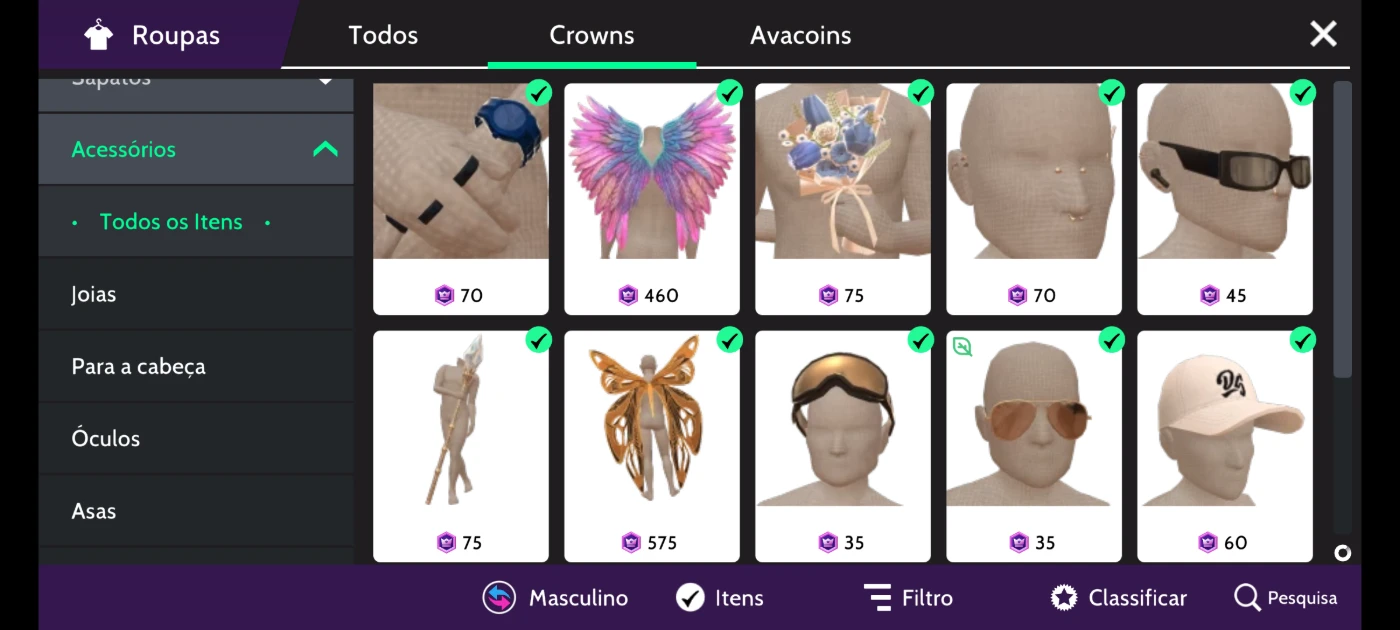Toggle the green checkmark on the pink wings

click(x=730, y=93)
